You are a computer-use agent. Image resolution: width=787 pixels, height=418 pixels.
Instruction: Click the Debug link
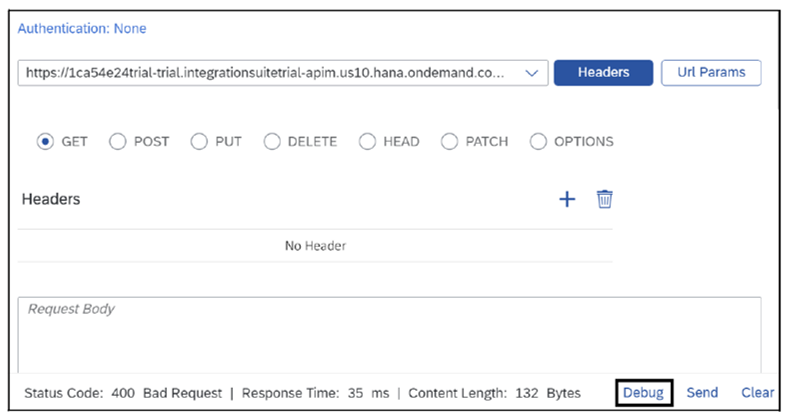click(643, 393)
